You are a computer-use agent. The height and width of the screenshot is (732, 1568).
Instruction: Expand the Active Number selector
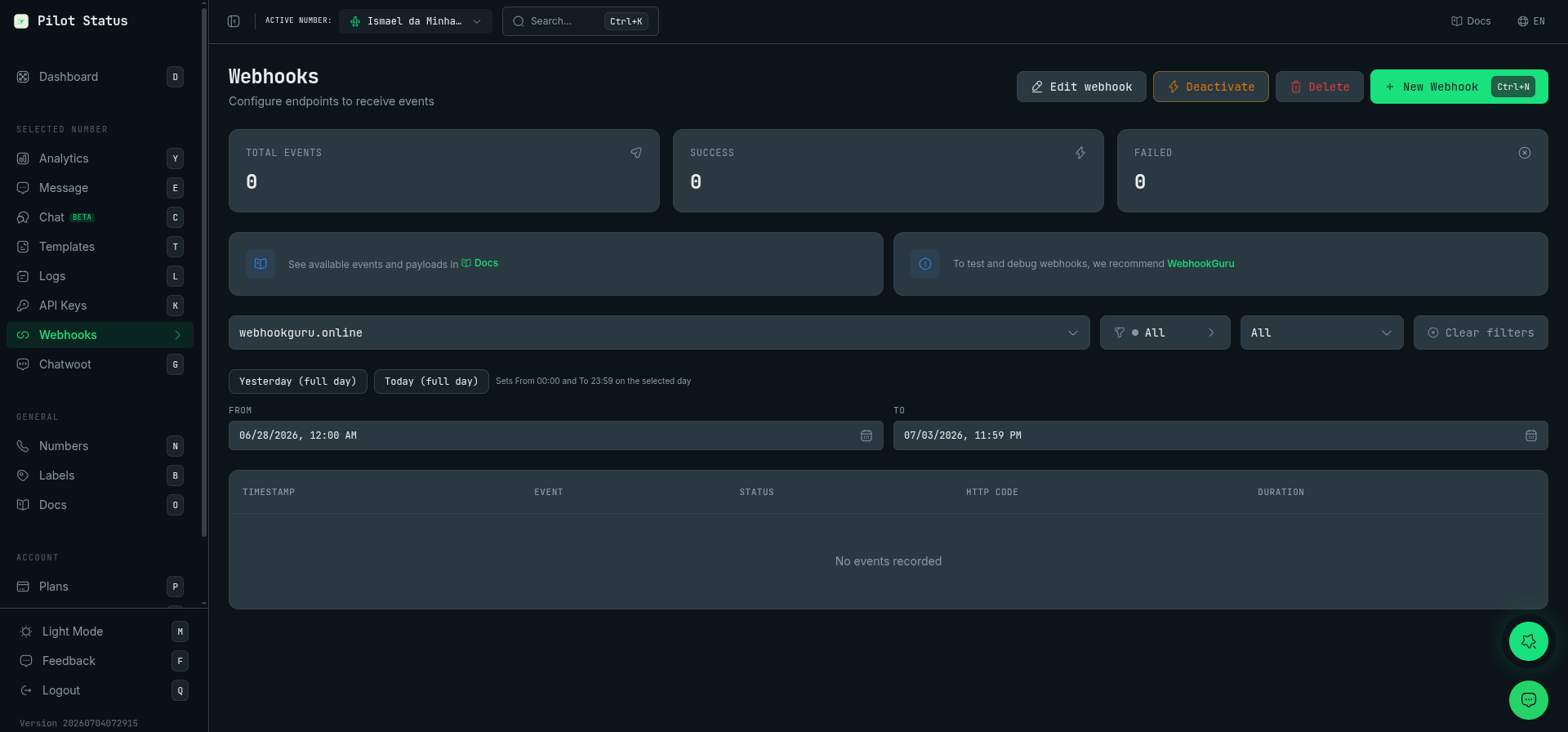point(416,21)
